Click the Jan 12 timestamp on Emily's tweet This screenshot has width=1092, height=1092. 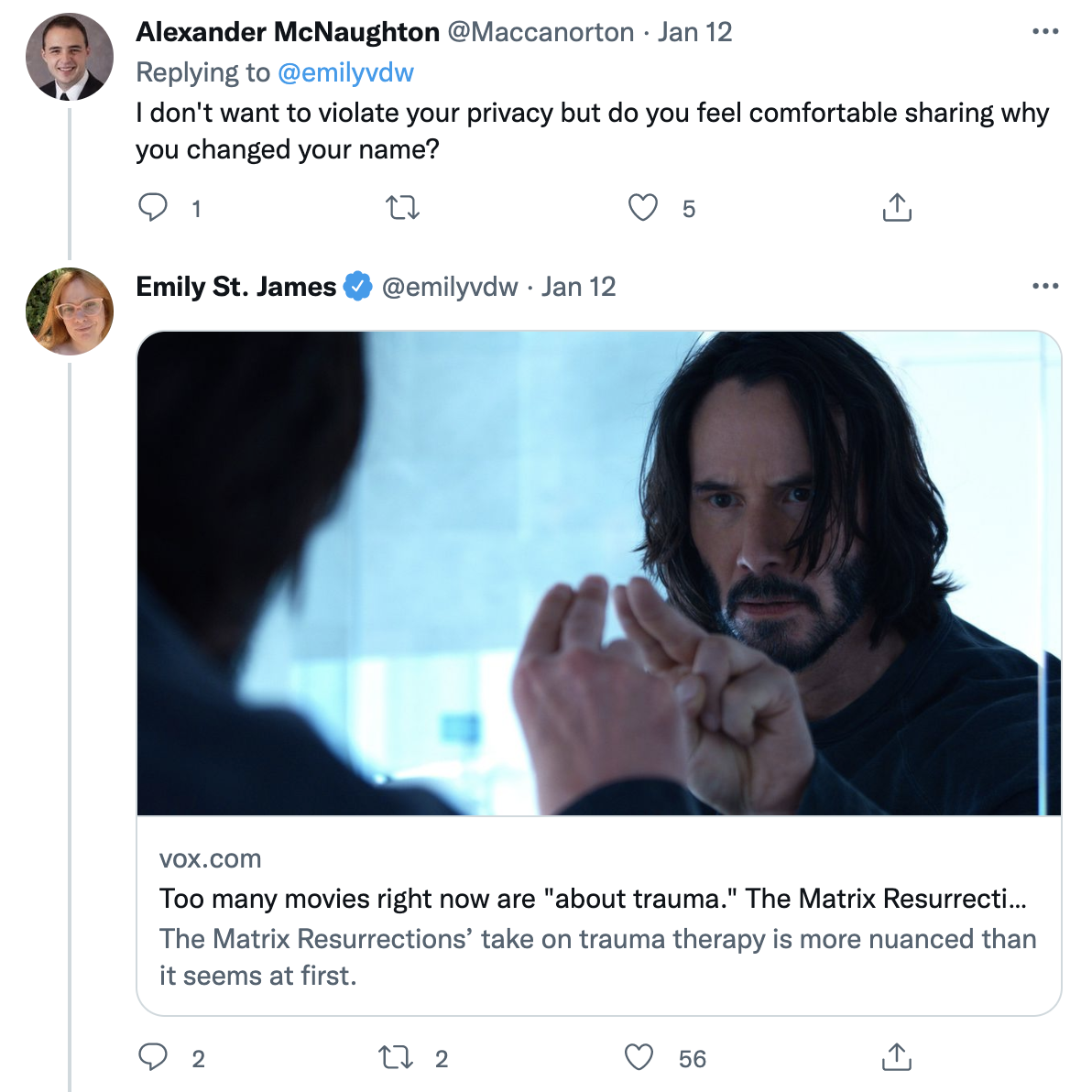tap(578, 287)
